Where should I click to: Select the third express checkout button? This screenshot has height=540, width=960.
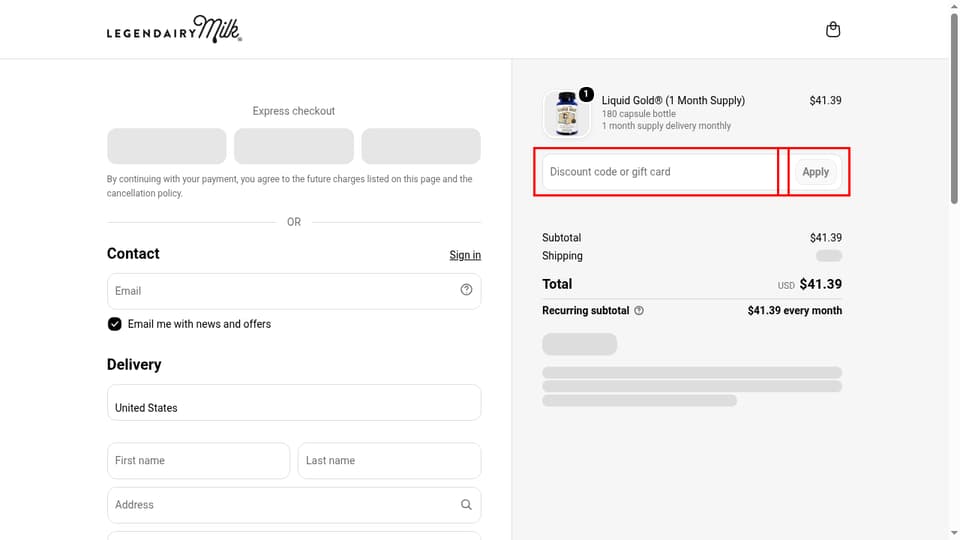click(421, 146)
